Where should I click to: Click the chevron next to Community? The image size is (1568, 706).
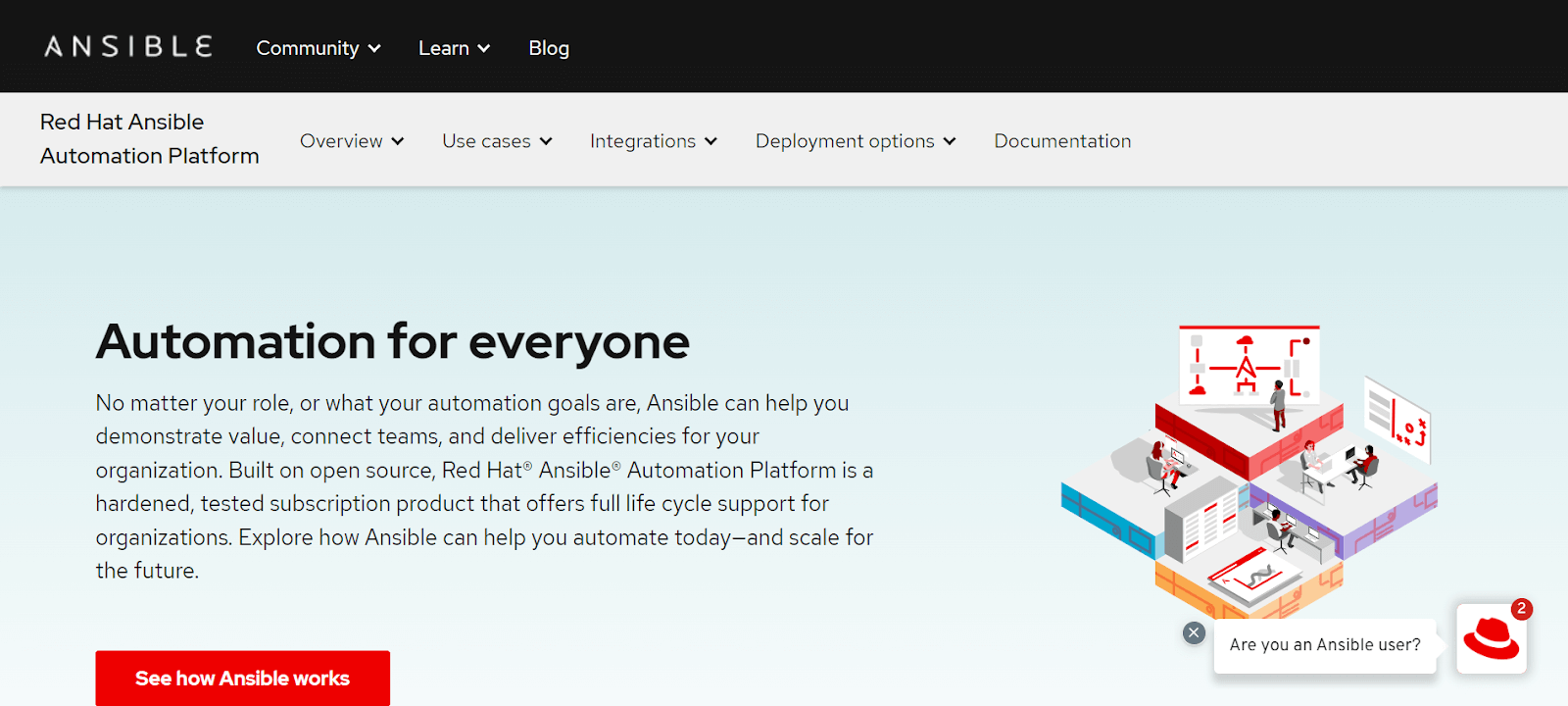(374, 49)
